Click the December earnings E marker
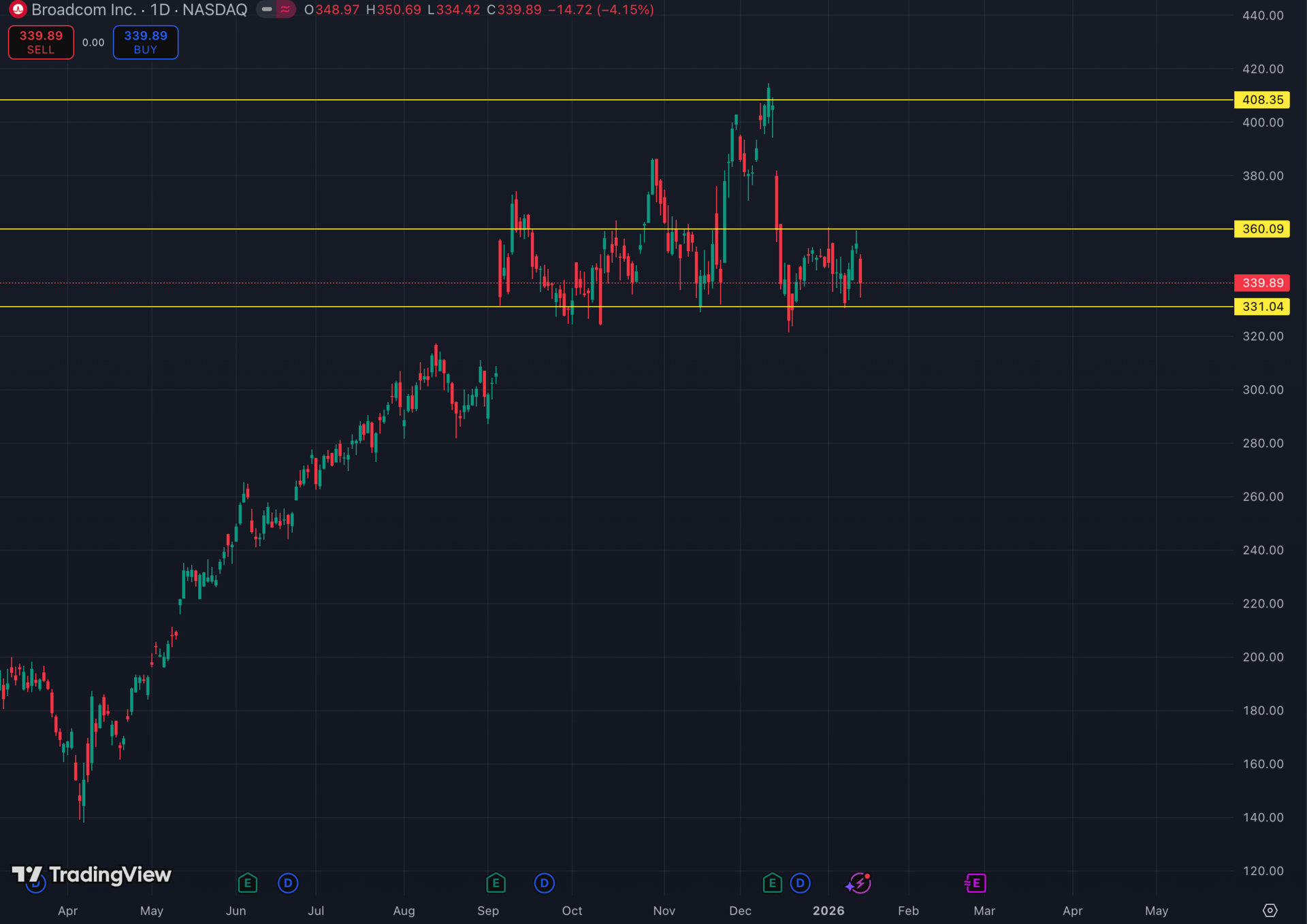This screenshot has height=924, width=1307. 772,883
